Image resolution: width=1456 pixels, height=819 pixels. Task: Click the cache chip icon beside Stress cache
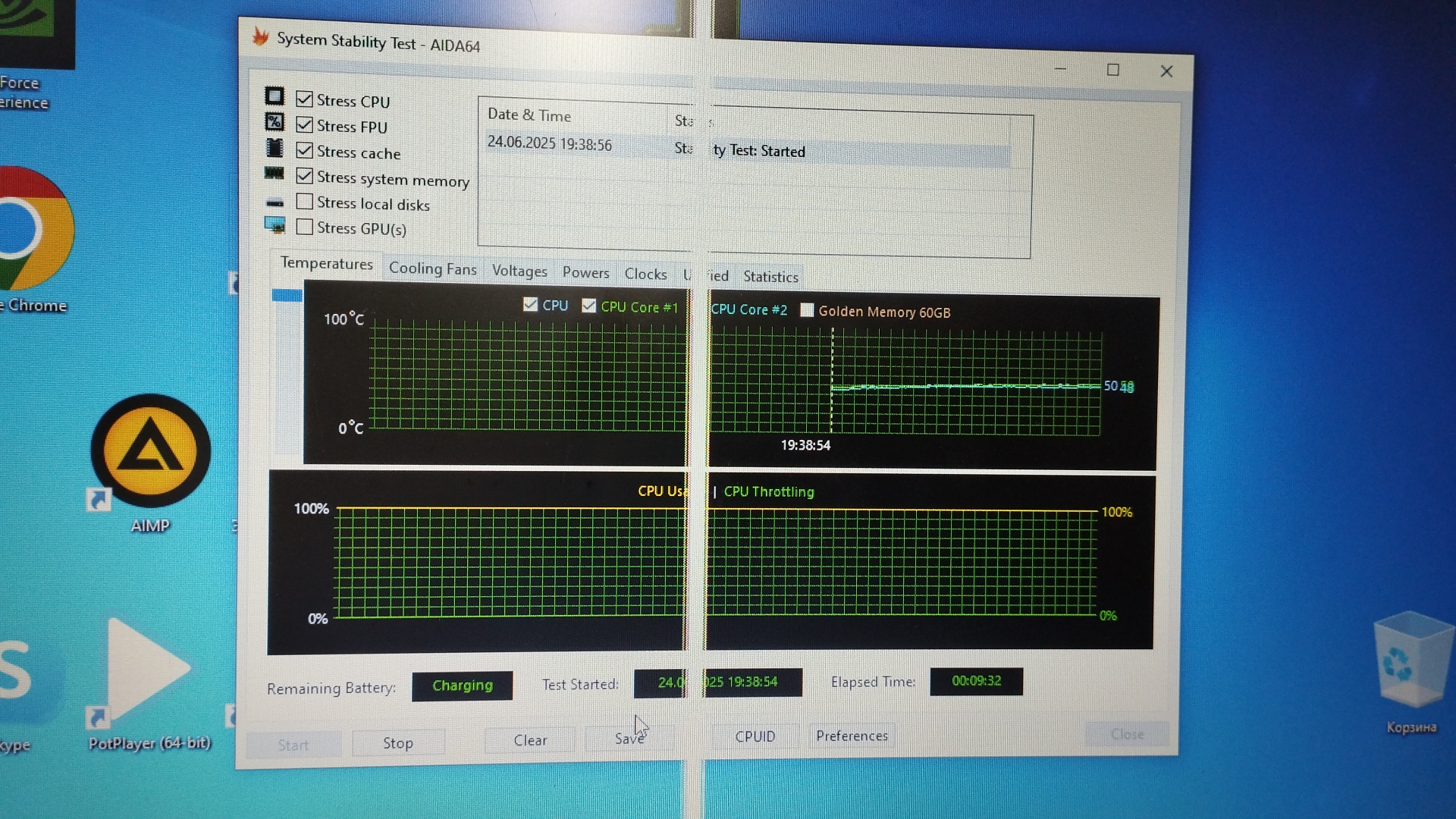275,148
